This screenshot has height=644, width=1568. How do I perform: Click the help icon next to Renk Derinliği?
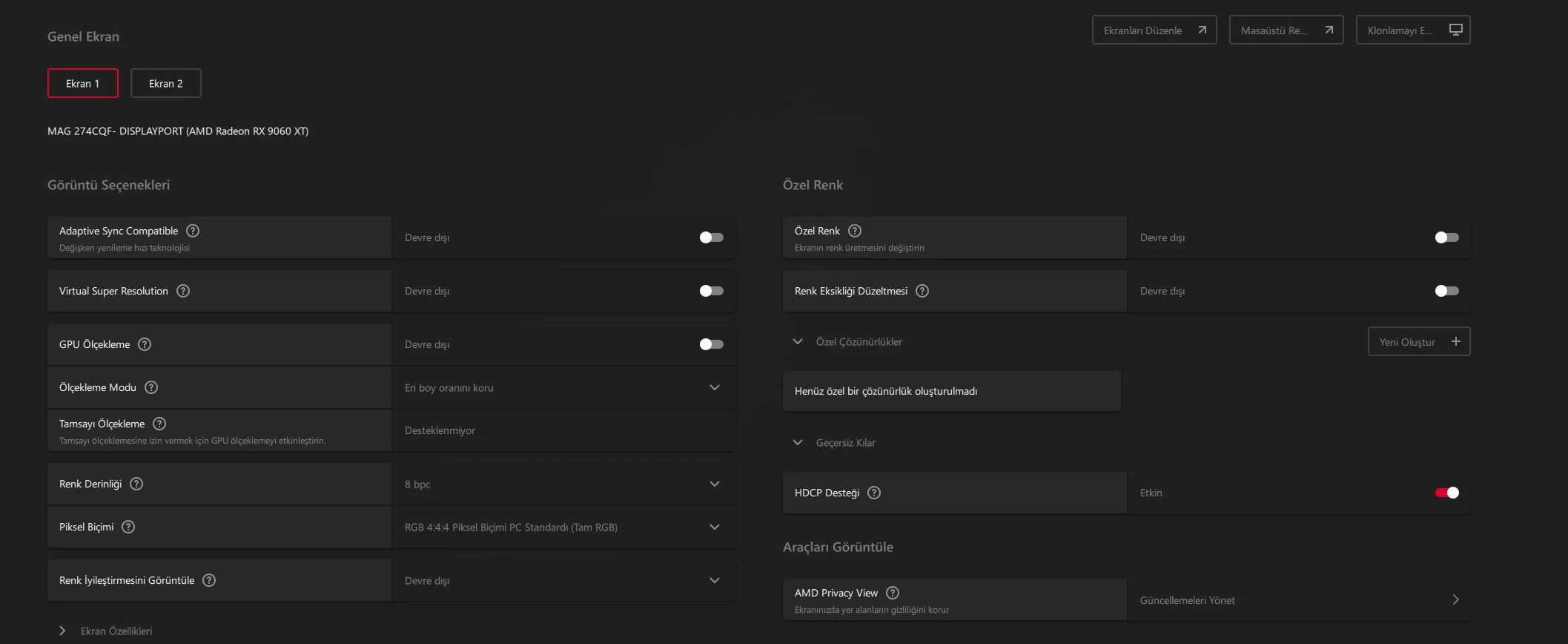coord(136,484)
